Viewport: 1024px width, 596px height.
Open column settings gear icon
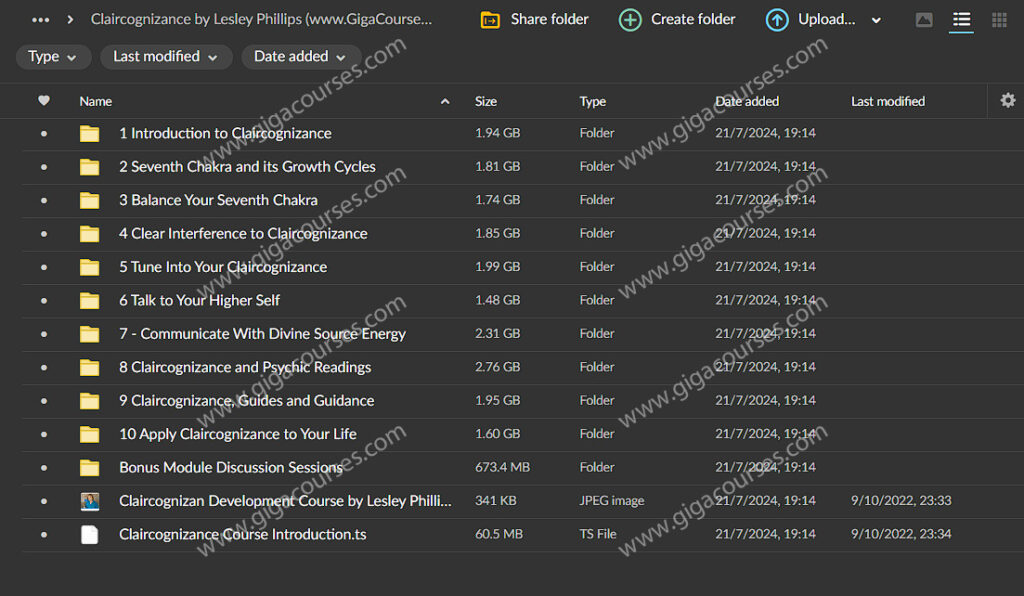coord(1007,100)
